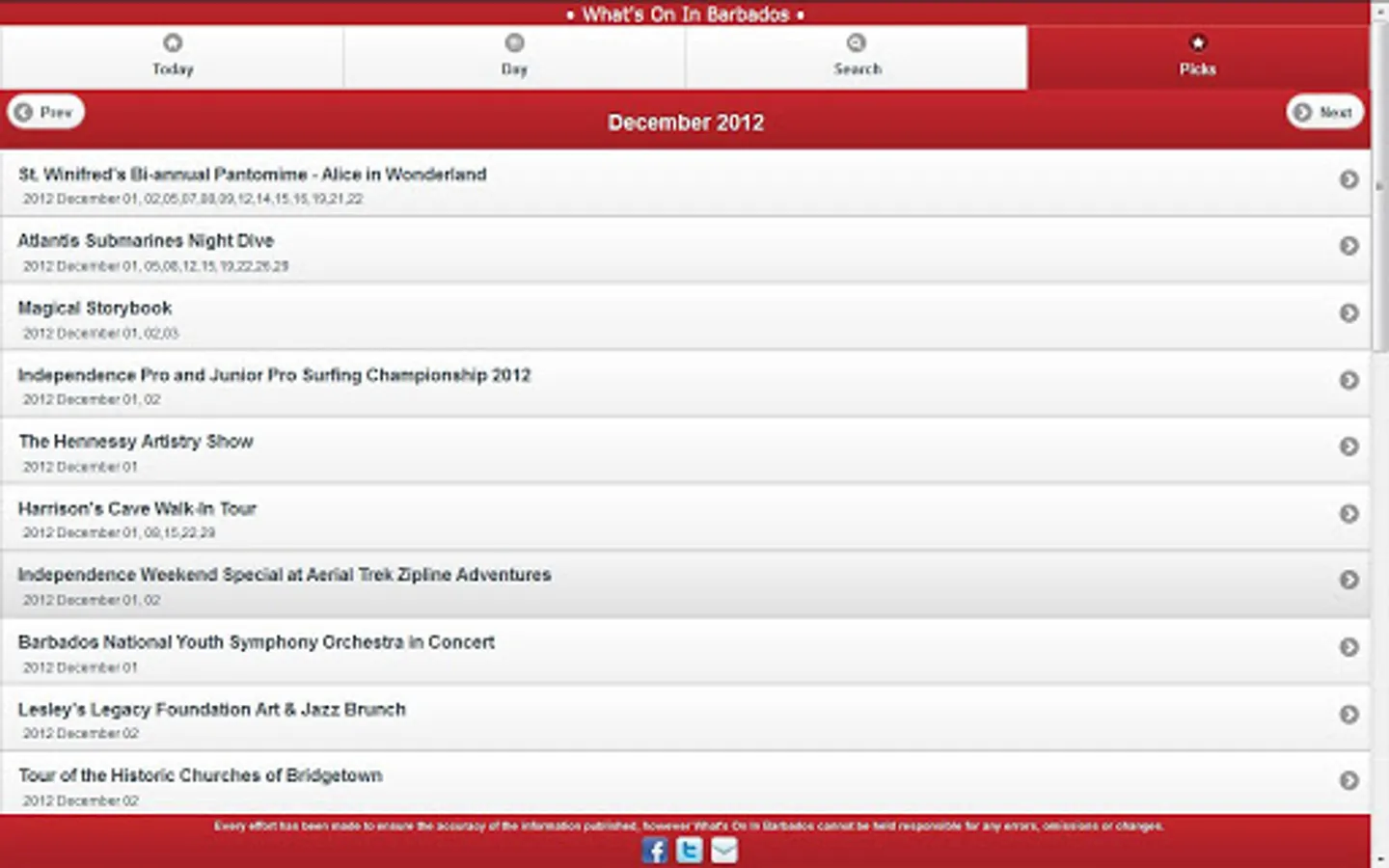Click arrow for Youth Symphony Orchestra row
The image size is (1389, 868).
point(1348,647)
